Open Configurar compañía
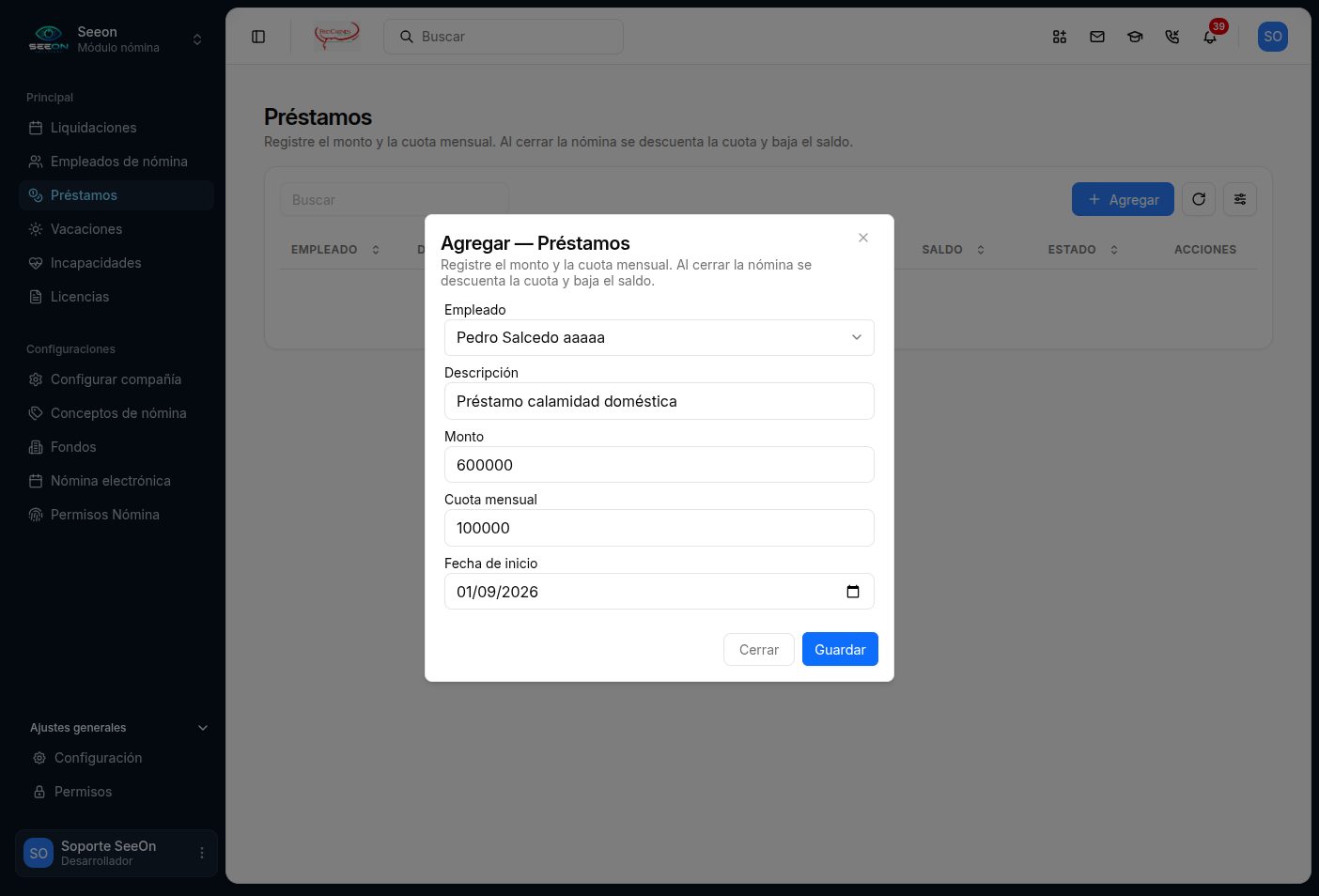This screenshot has height=896, width=1319. (x=116, y=379)
